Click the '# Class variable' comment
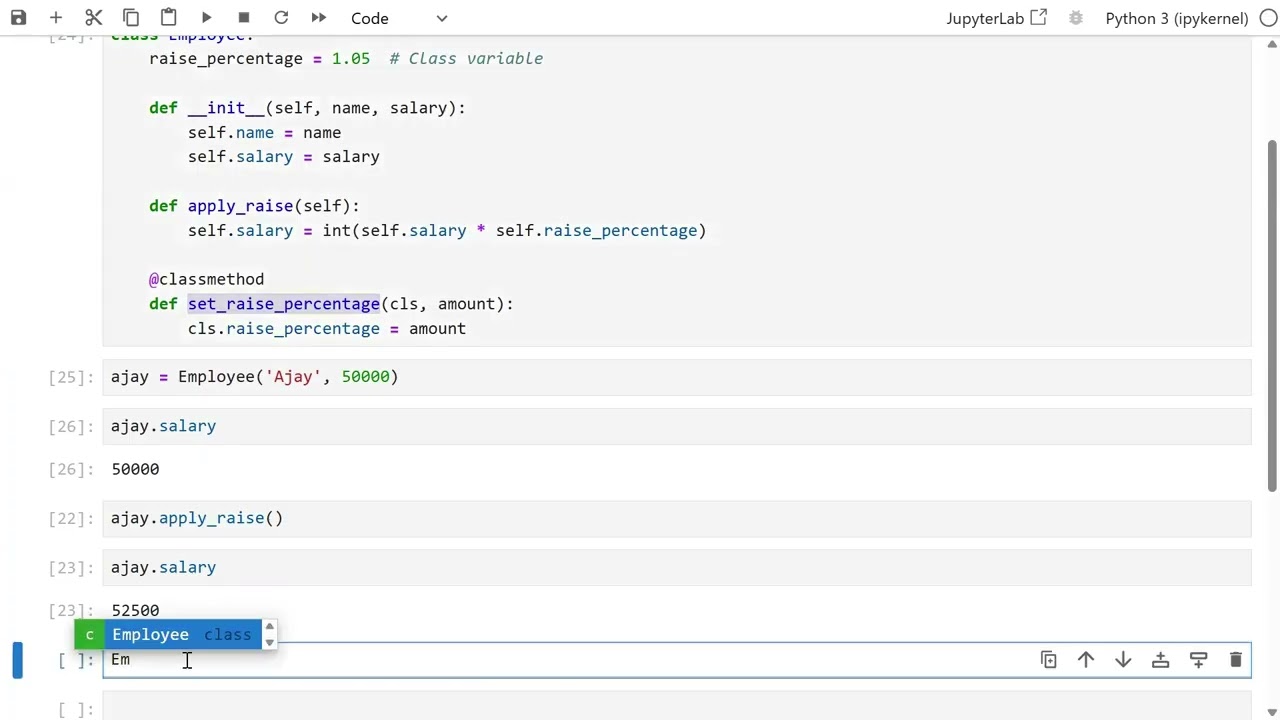1280x720 pixels. (x=466, y=58)
